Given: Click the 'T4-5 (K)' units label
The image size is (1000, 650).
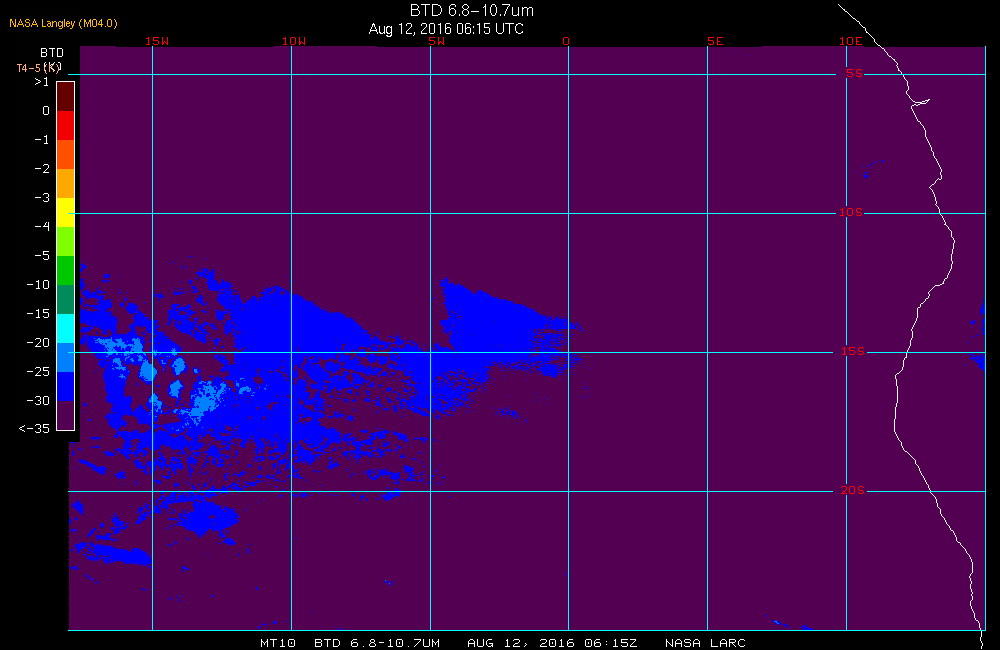Looking at the screenshot, I should 39,68.
